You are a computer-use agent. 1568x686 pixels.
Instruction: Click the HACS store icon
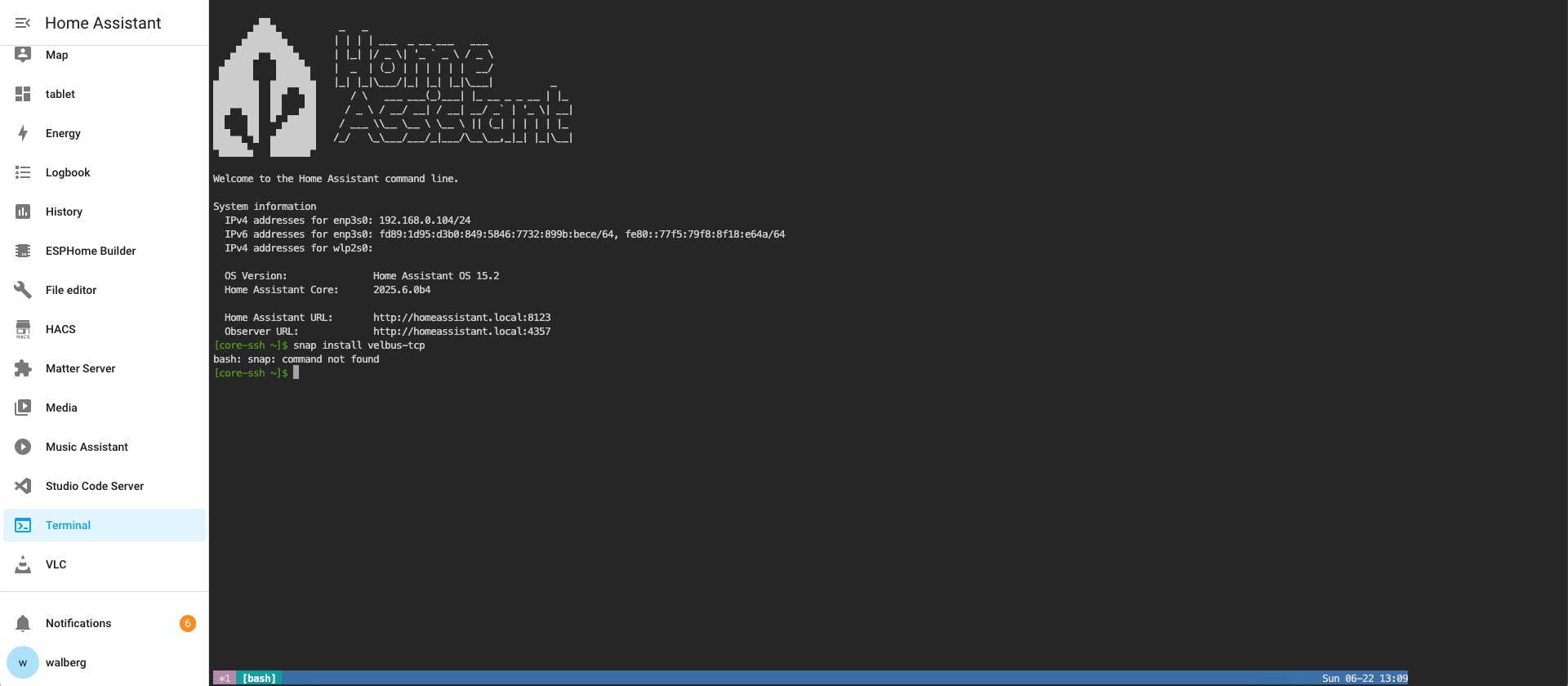[23, 329]
